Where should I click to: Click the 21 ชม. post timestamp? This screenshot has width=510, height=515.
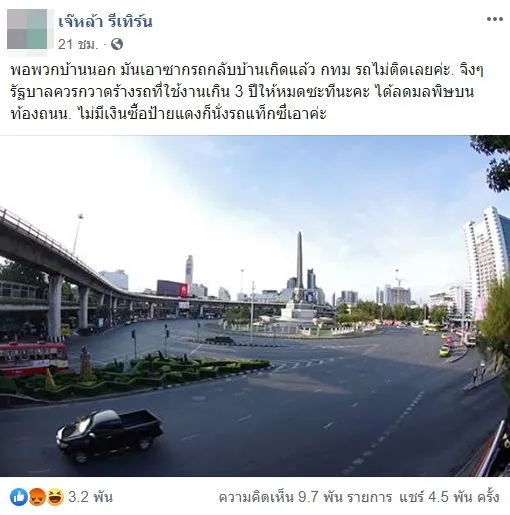tap(78, 44)
